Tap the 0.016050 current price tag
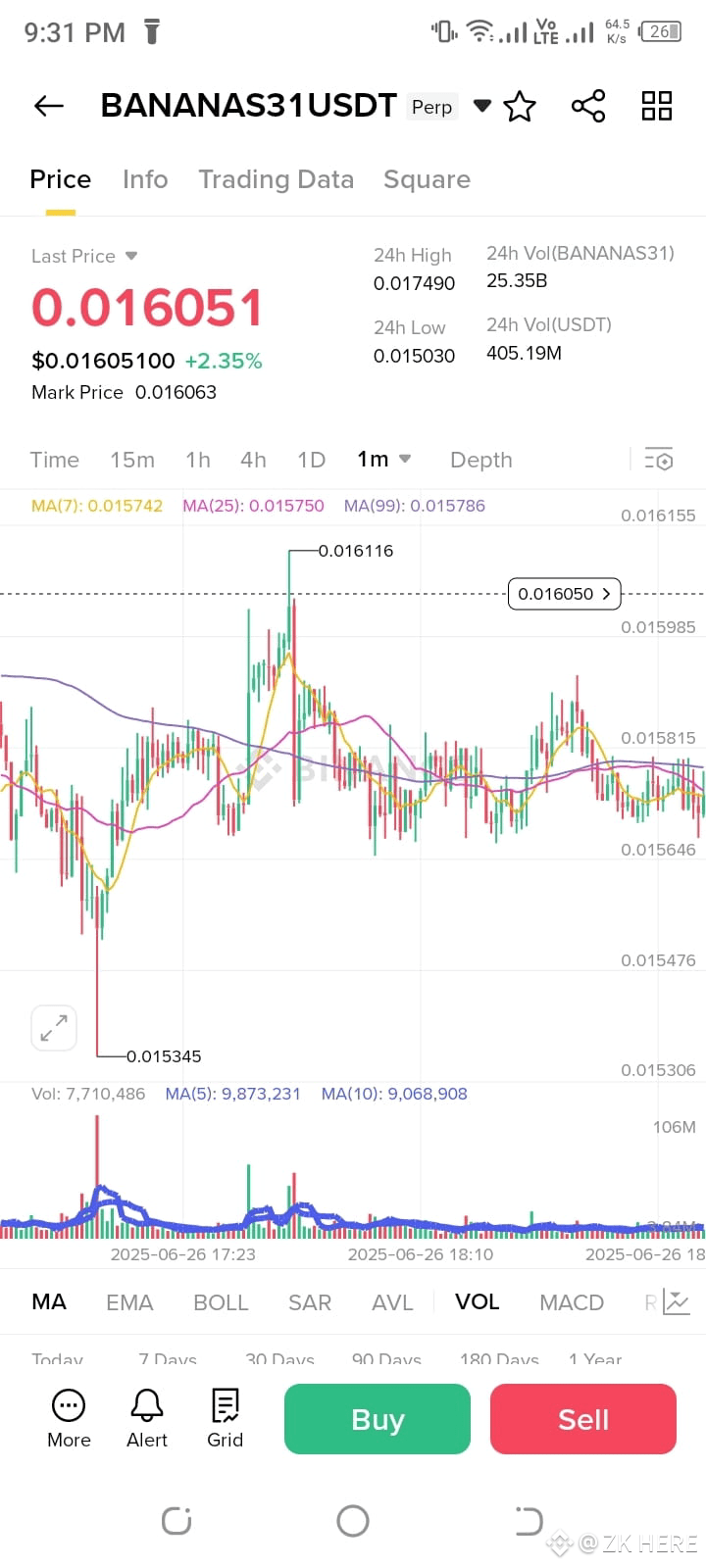 point(565,594)
